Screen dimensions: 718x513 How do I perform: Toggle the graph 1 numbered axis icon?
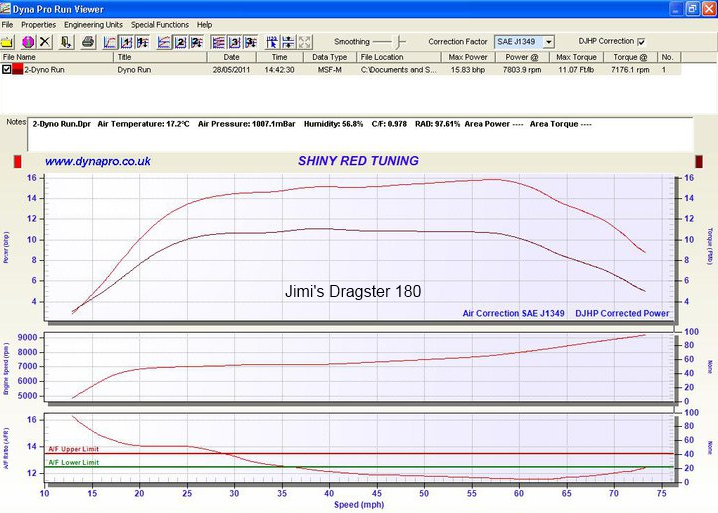pyautogui.click(x=126, y=42)
